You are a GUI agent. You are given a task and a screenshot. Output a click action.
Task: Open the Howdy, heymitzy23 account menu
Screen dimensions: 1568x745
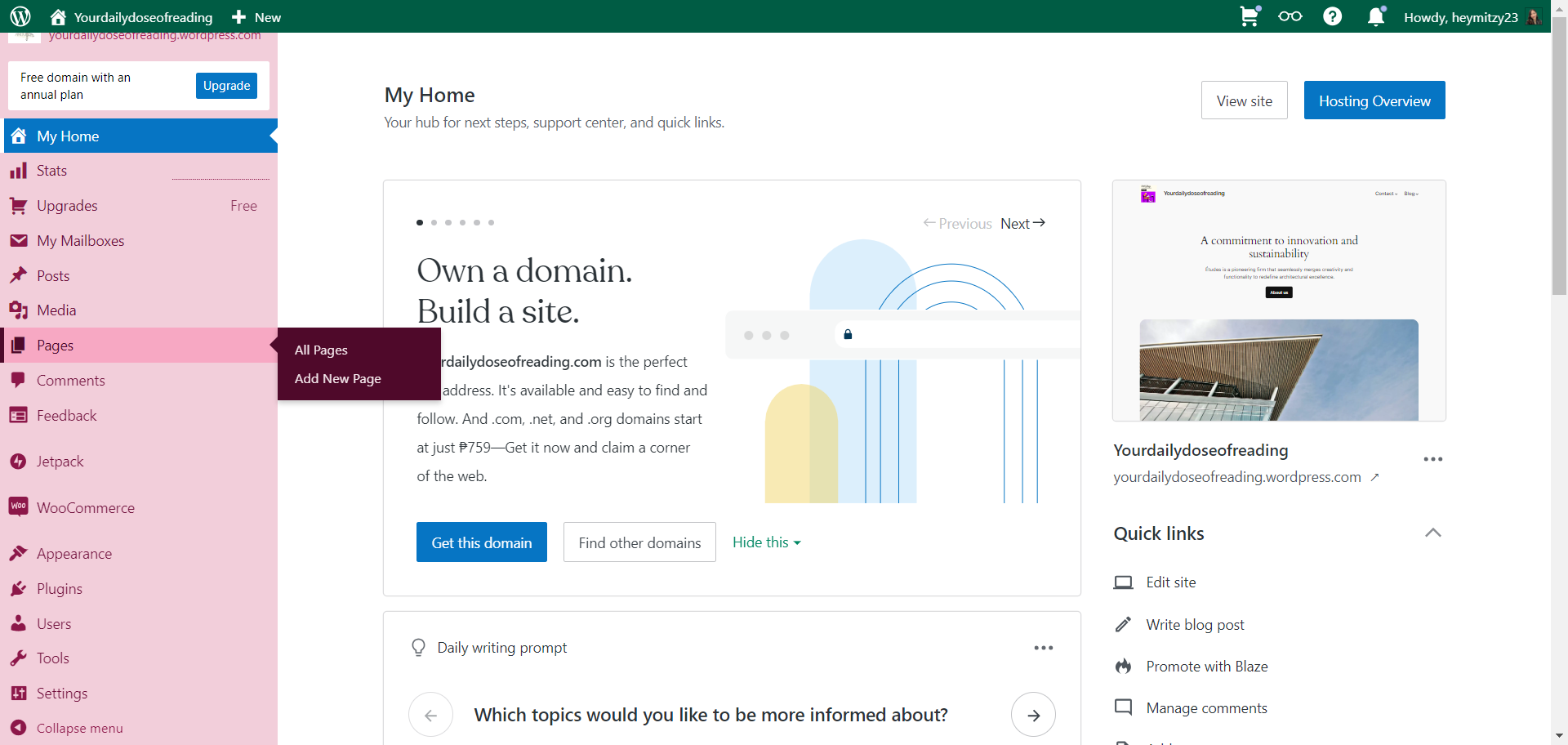coord(1472,17)
